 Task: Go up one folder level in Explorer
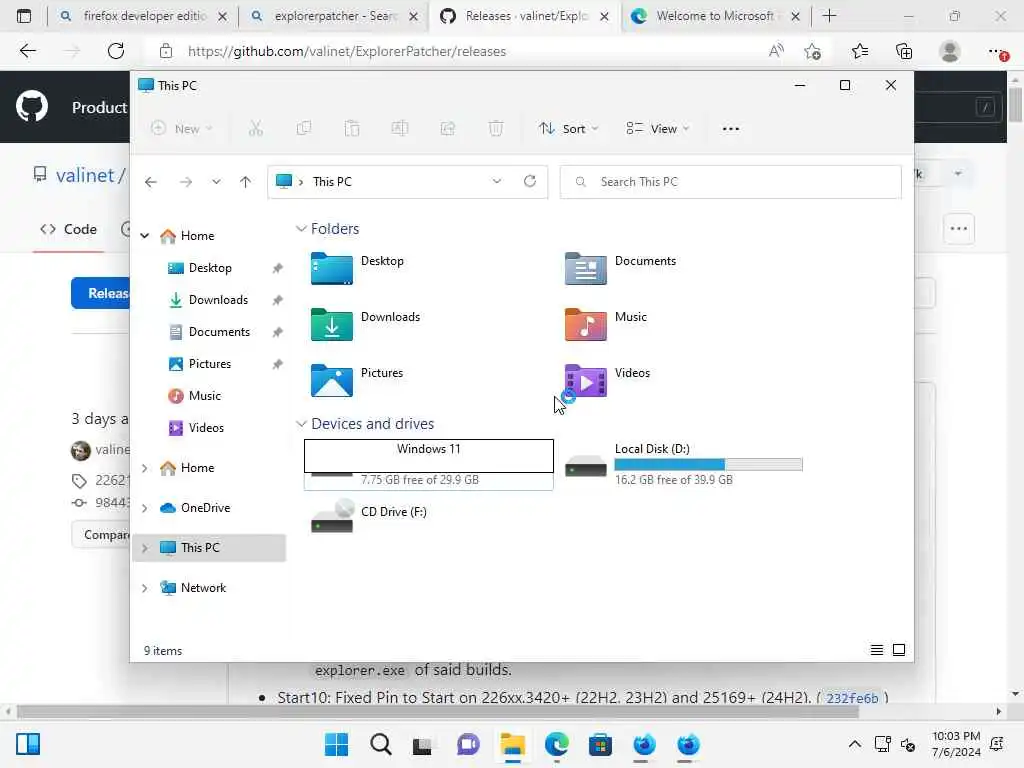coord(246,182)
